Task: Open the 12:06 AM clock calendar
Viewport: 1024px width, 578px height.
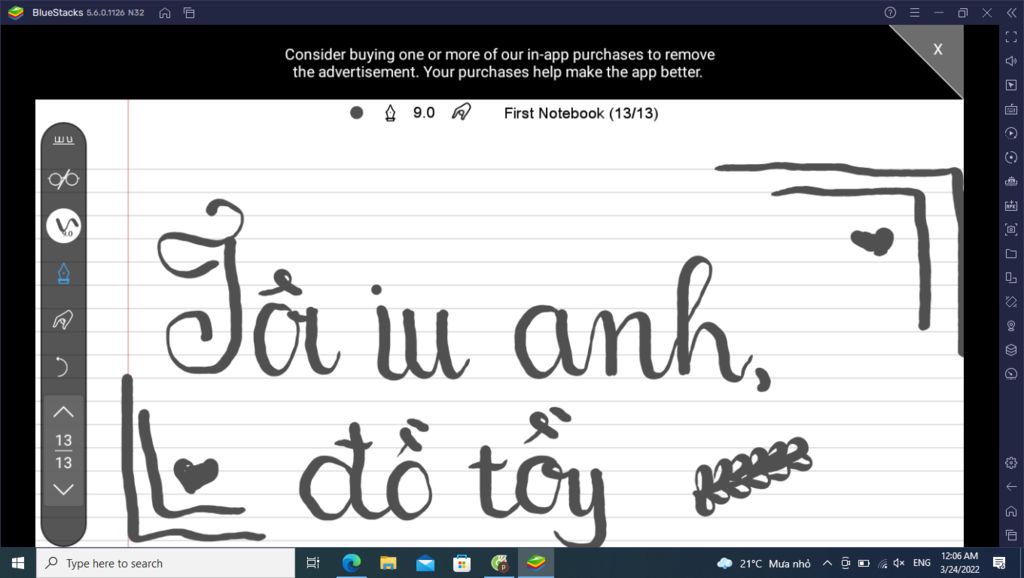Action: (959, 563)
